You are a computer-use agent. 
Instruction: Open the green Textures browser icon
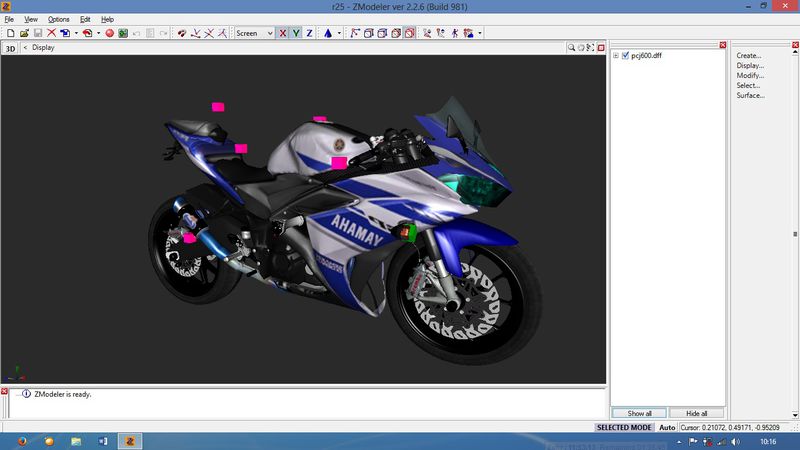coord(123,33)
